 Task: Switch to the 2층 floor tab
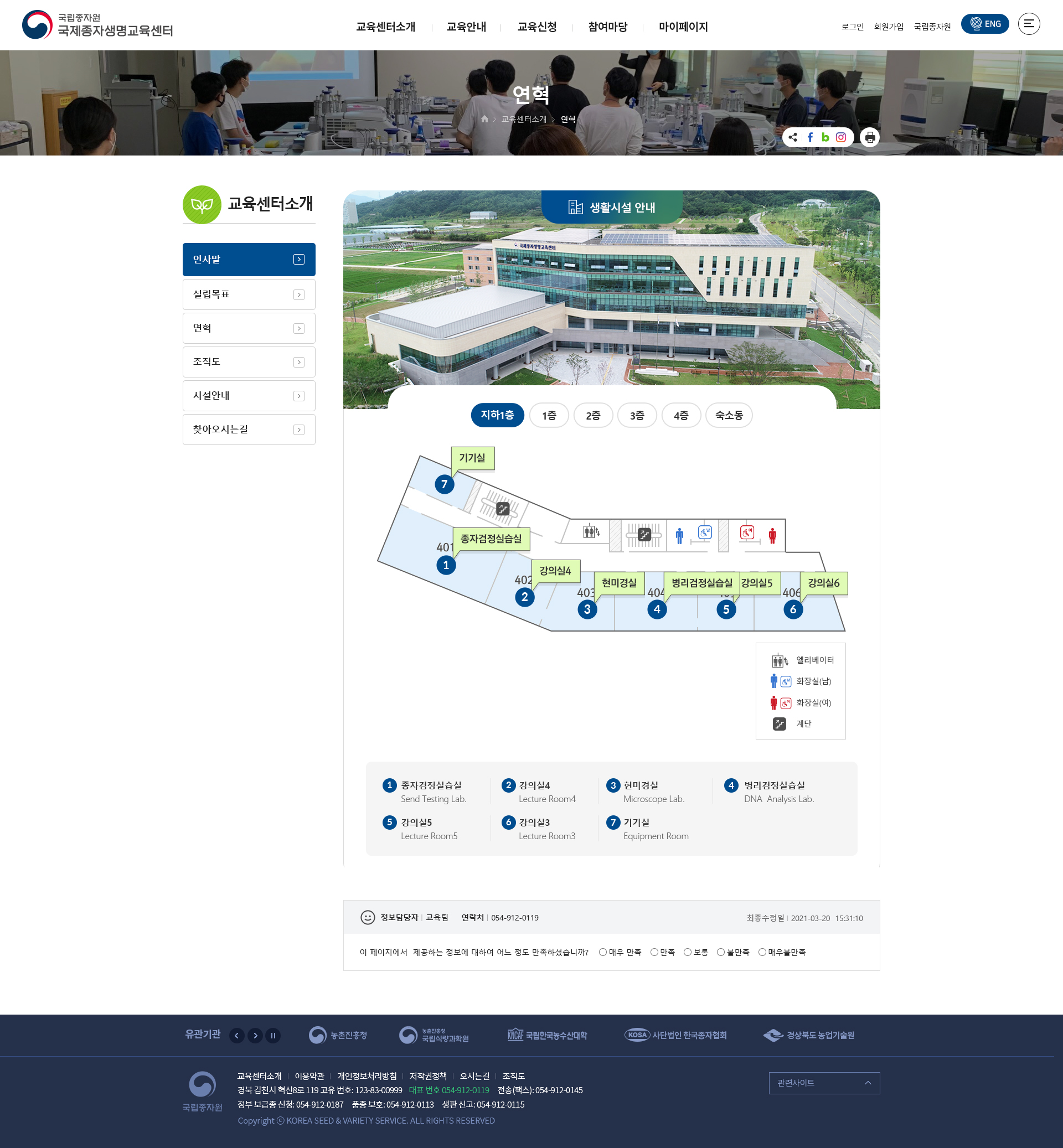pos(593,415)
